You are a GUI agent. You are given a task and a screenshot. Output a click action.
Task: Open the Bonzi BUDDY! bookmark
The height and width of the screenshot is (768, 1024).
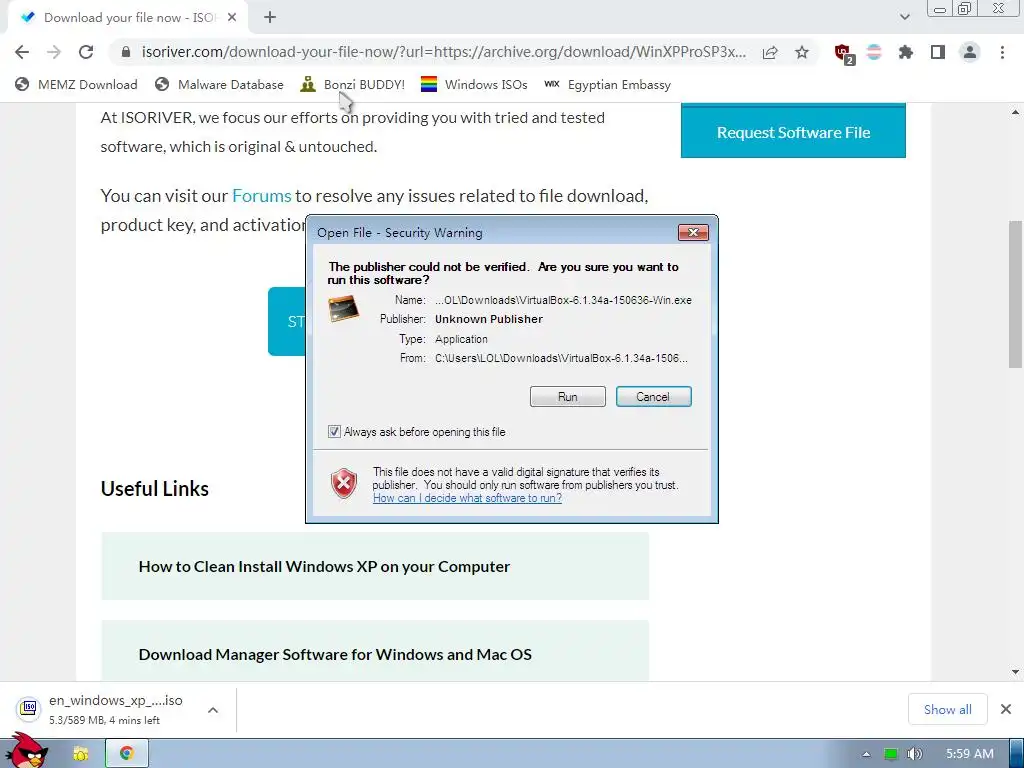[353, 84]
